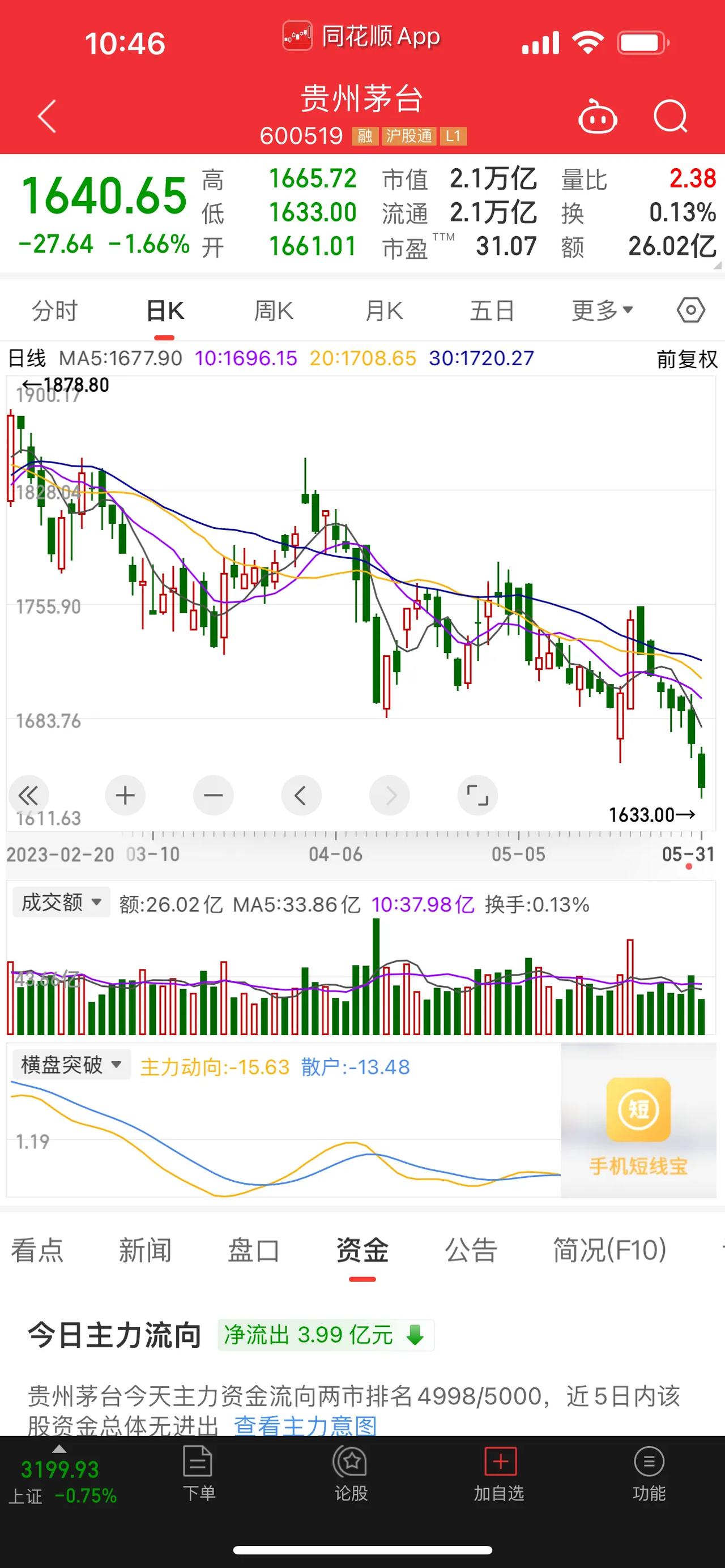Viewport: 725px width, 1568px height.
Task: Tap the L1 level badge
Action: (453, 136)
